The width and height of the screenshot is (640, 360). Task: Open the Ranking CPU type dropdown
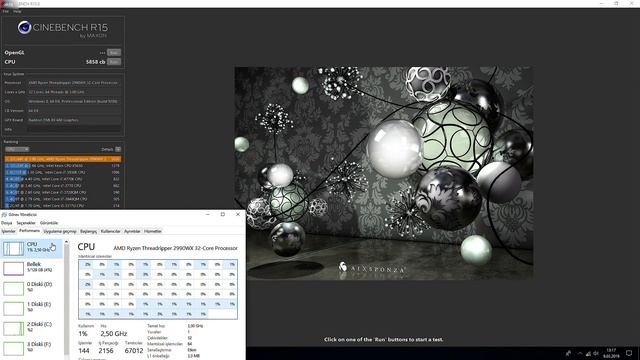(16, 149)
